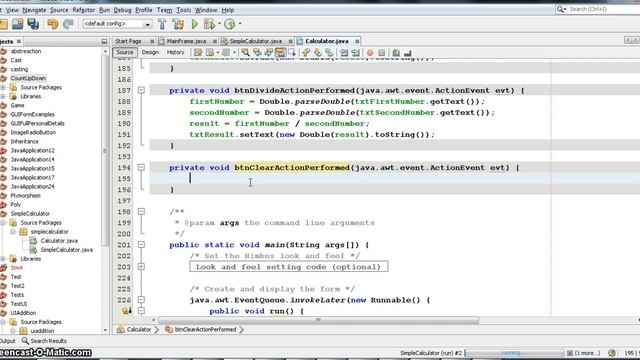Click the Find Previous Occurrence icon

pyautogui.click(x=257, y=53)
